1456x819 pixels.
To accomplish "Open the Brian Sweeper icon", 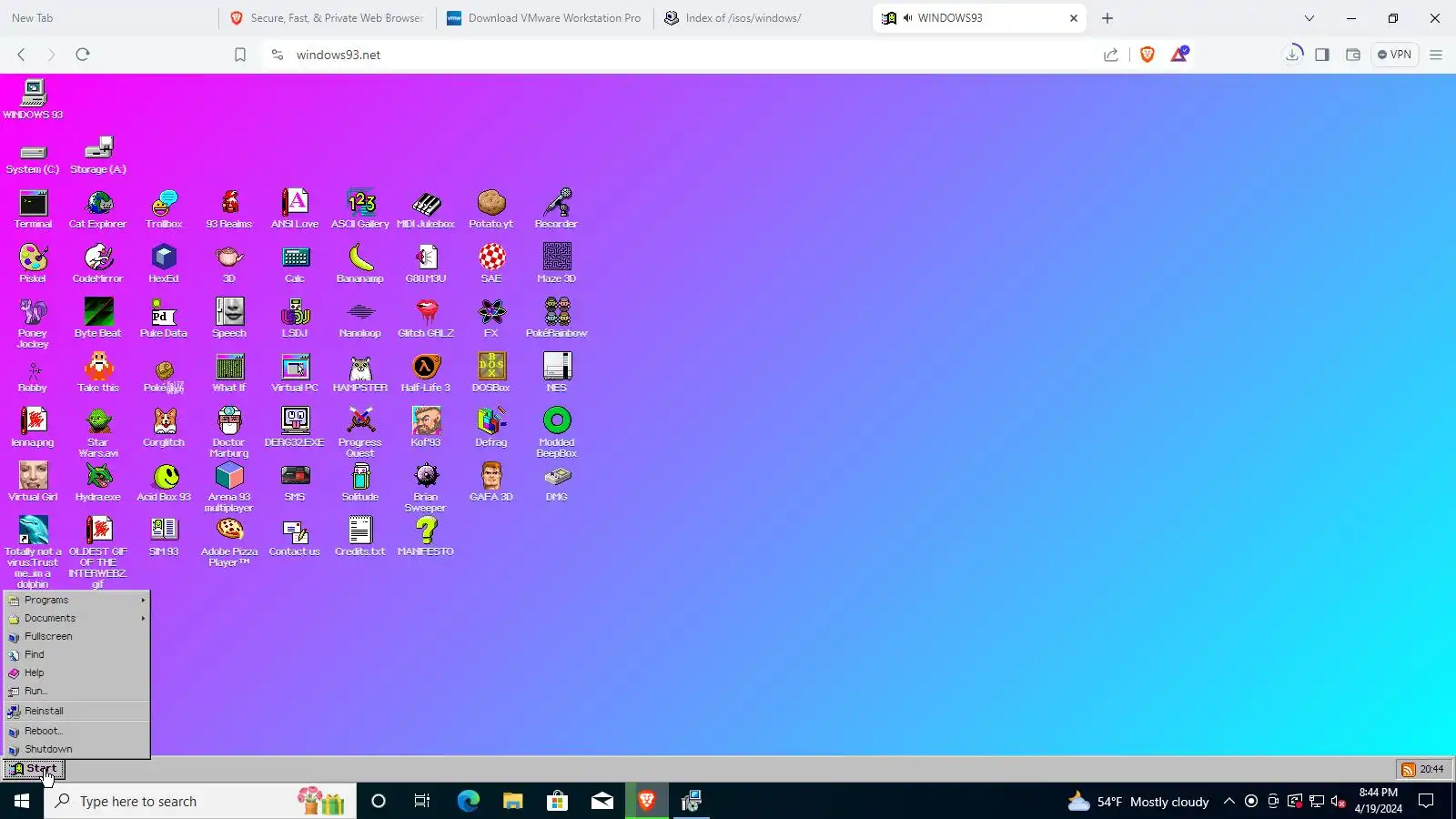I will pos(426,488).
